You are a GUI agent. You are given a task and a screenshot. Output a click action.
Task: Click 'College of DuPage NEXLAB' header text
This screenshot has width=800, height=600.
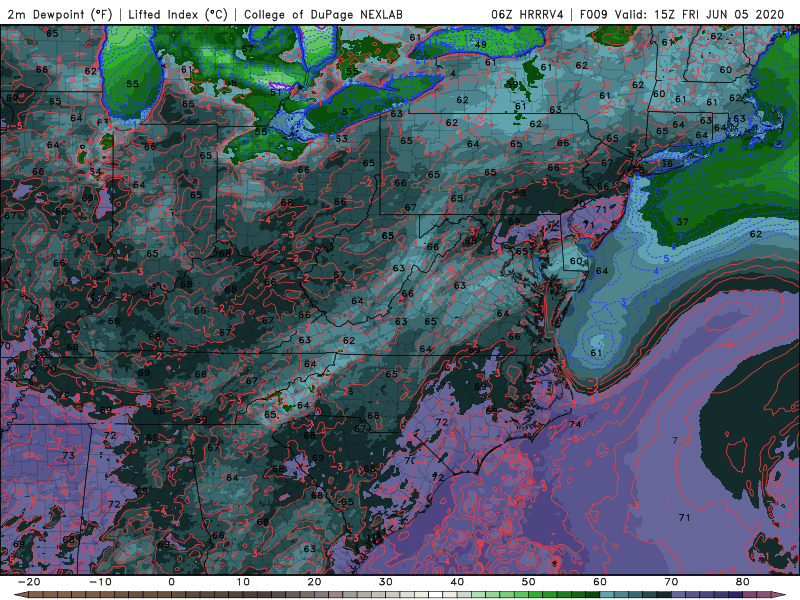(x=323, y=14)
